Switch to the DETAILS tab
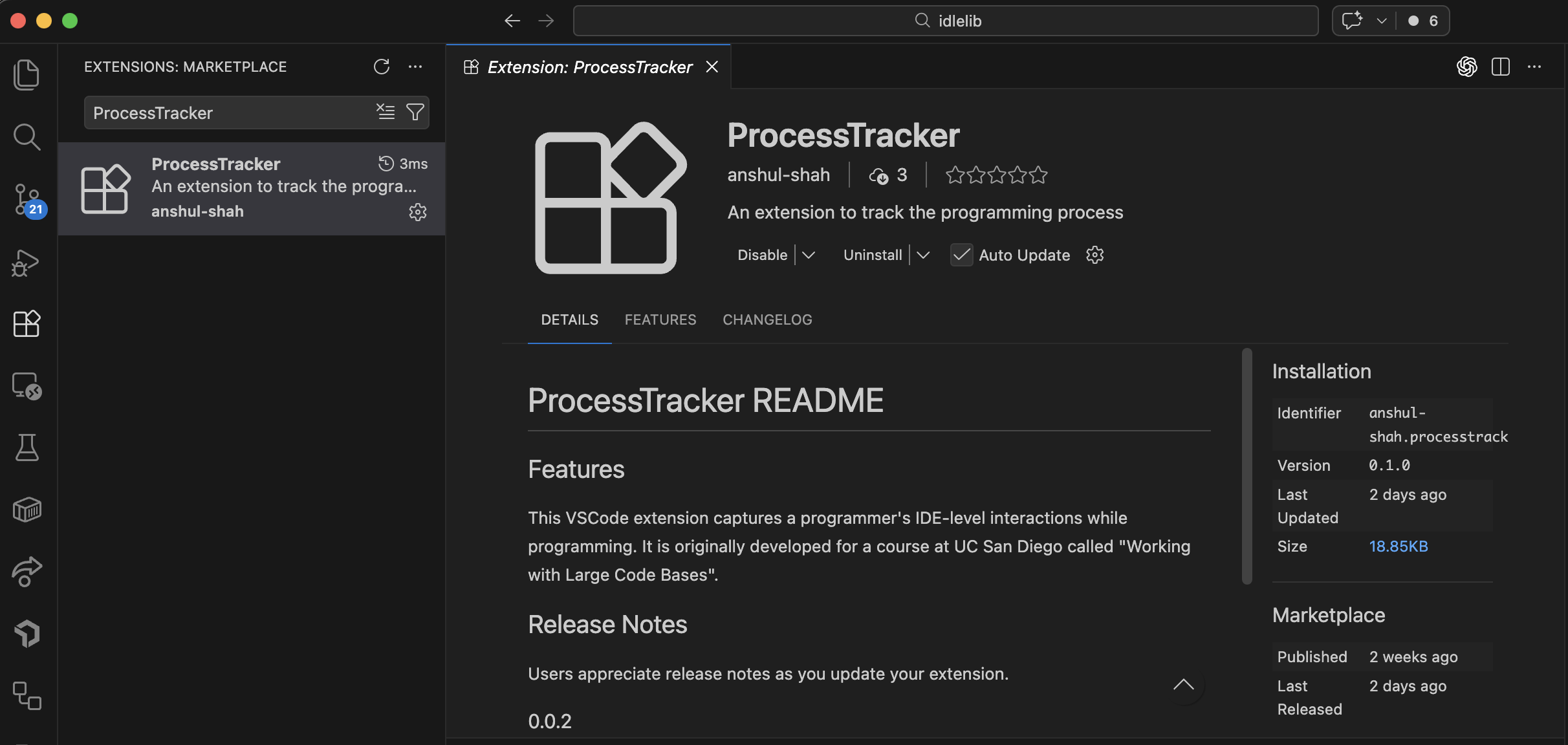This screenshot has height=745, width=1568. [569, 319]
